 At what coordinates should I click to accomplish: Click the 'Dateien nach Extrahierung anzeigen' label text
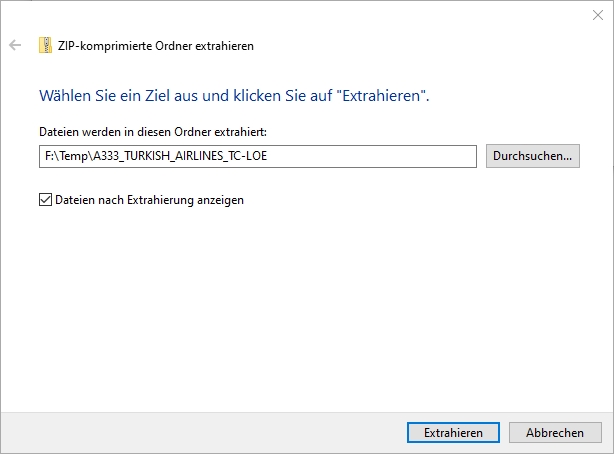149,200
